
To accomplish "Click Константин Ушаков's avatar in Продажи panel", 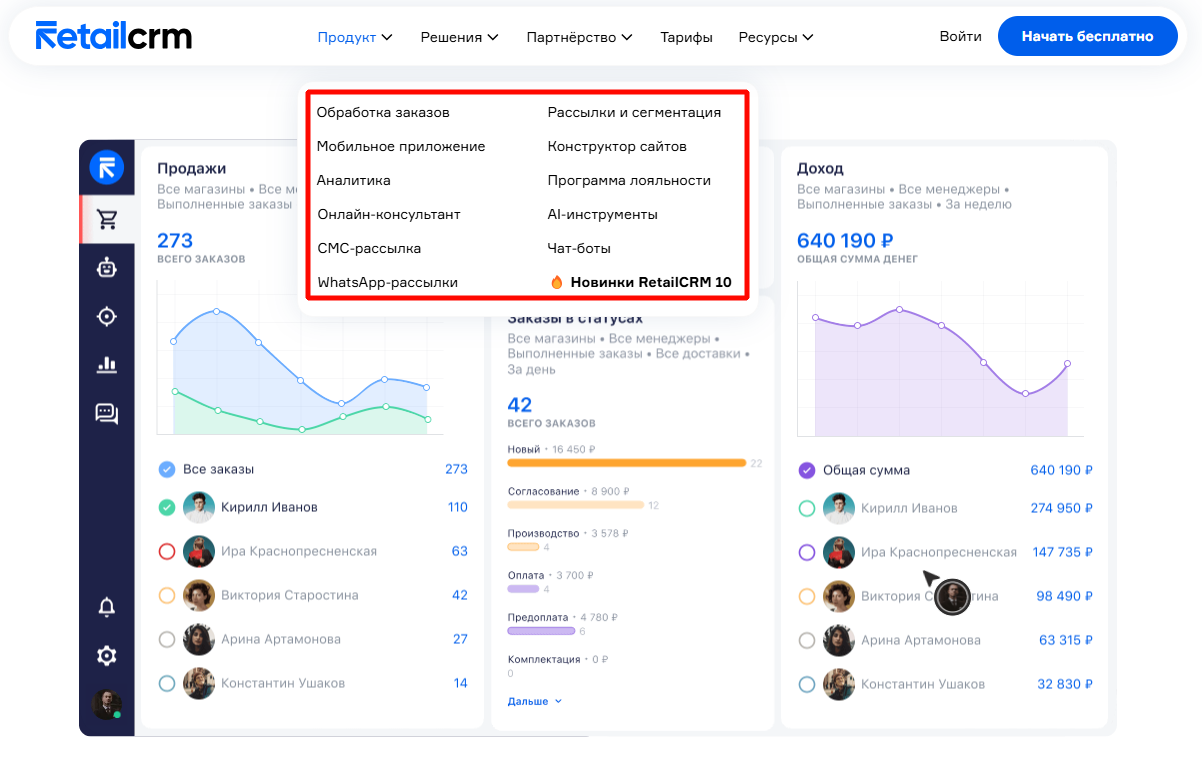I will point(199,683).
